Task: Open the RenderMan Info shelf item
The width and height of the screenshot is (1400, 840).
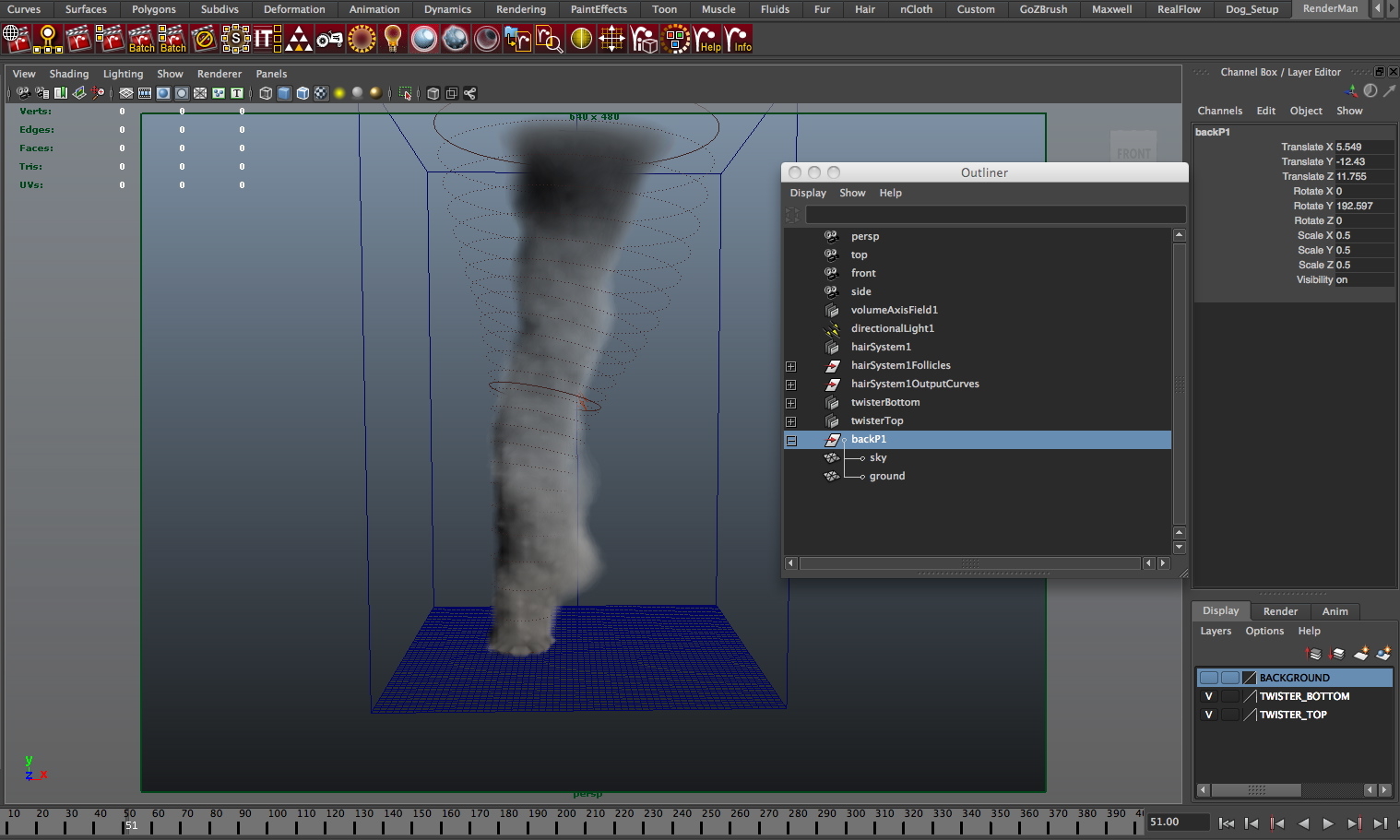Action: point(741,41)
